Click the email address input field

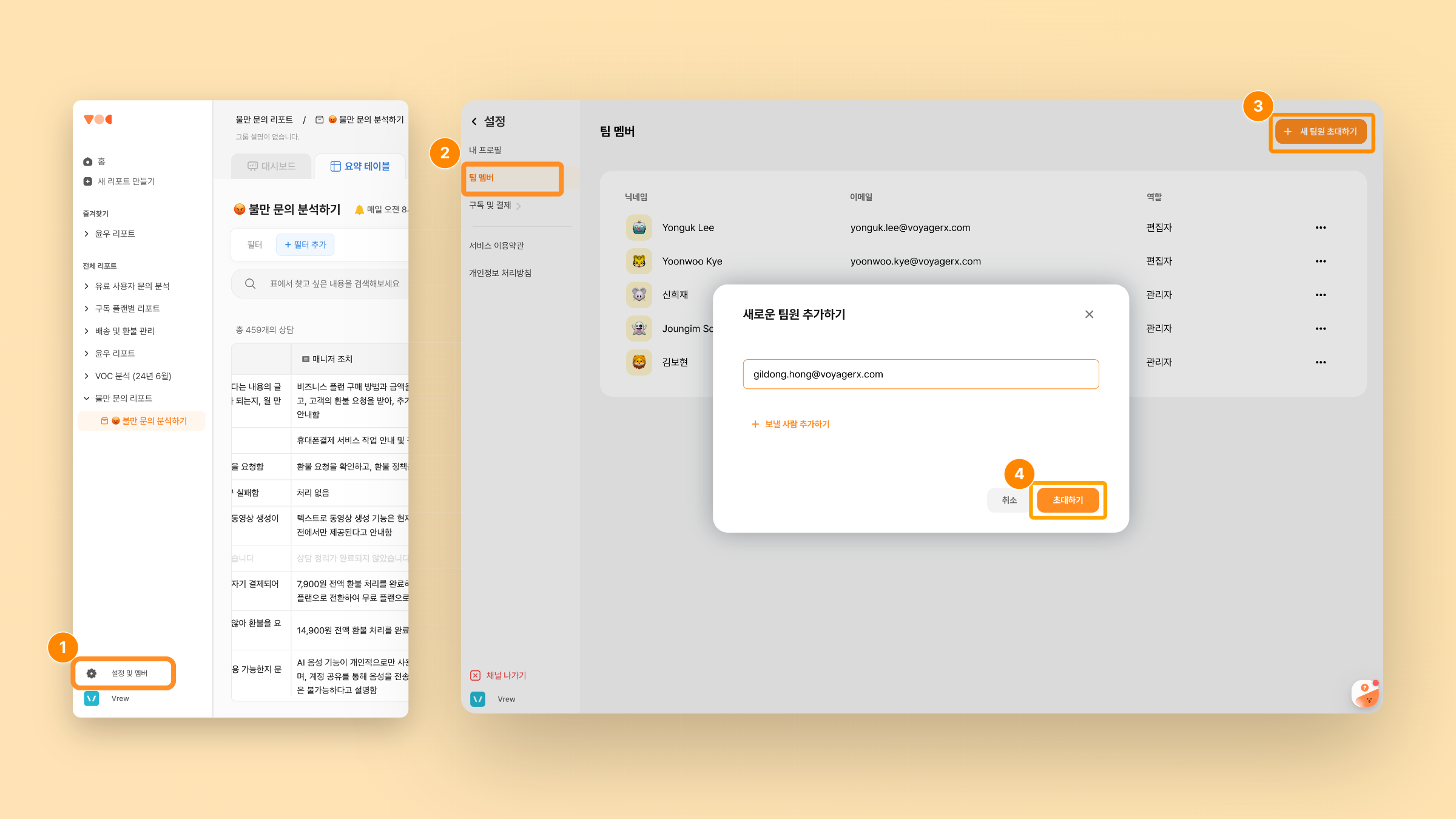coord(920,374)
